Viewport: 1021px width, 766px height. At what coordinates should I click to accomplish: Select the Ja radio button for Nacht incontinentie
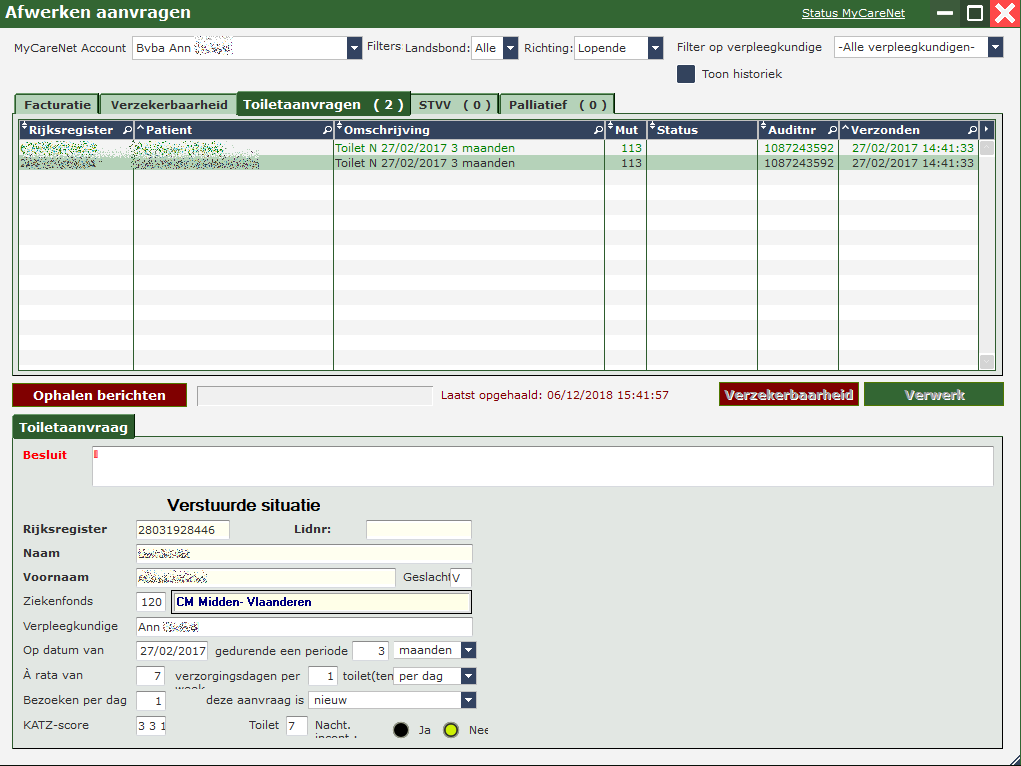401,730
